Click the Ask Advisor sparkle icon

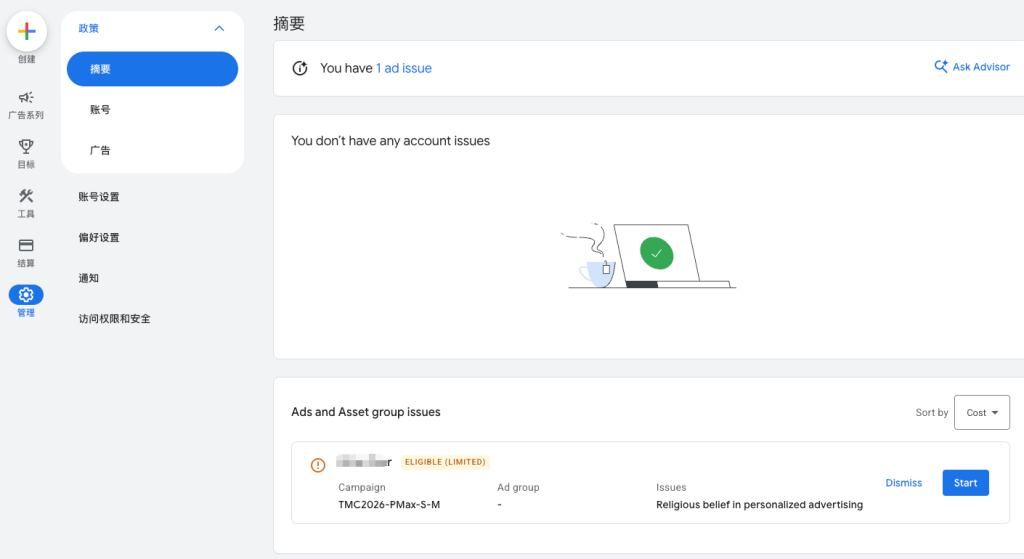point(940,67)
